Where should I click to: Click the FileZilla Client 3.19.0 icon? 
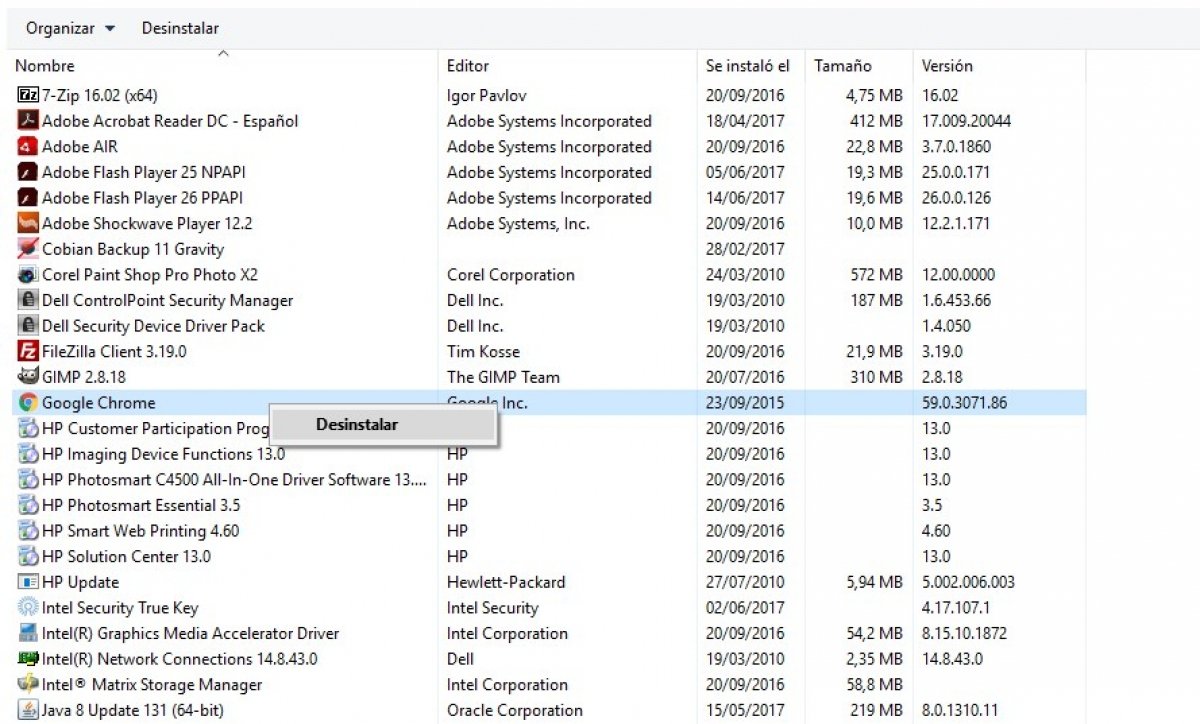(28, 352)
